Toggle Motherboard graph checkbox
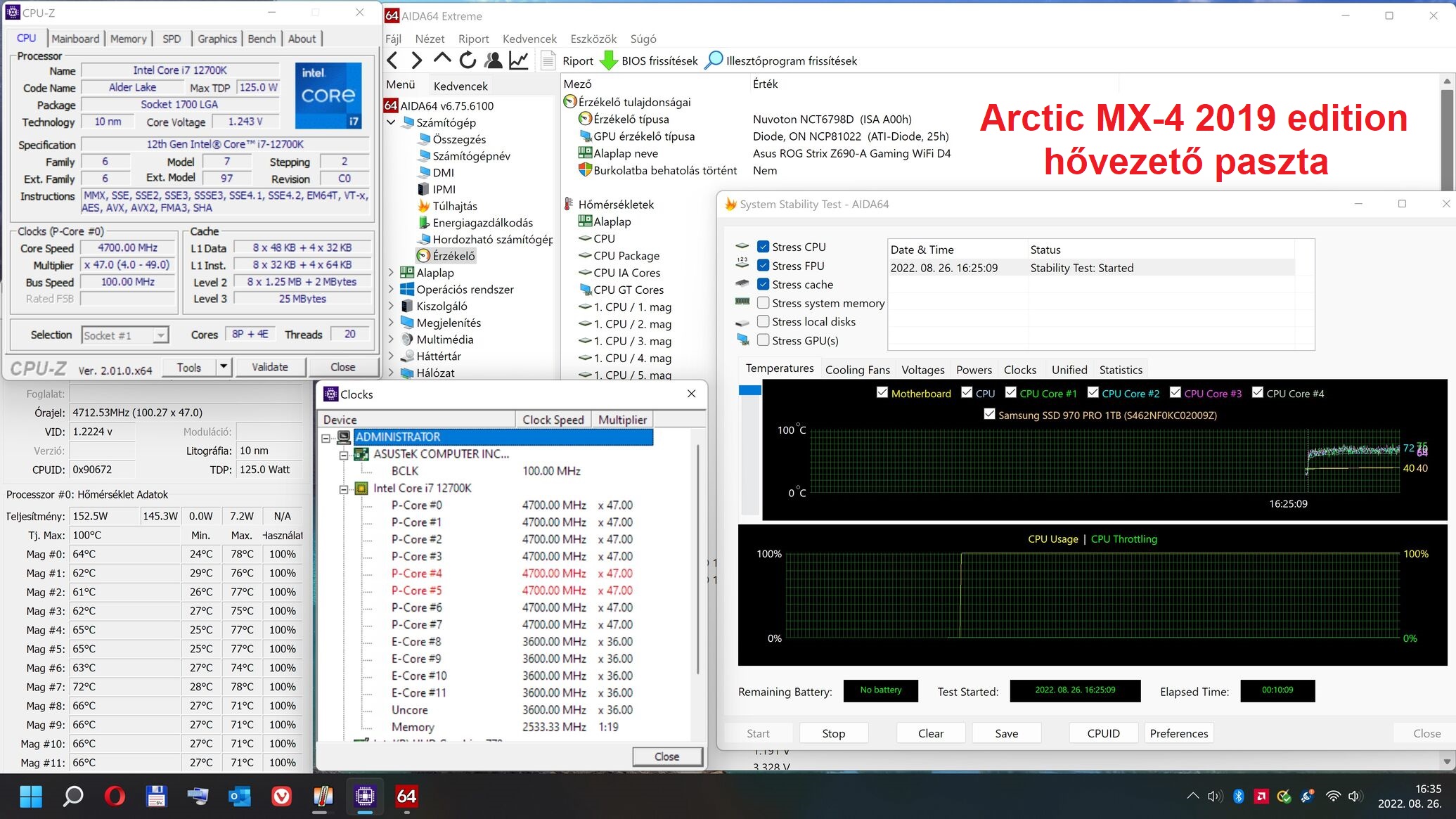Image resolution: width=1456 pixels, height=819 pixels. pyautogui.click(x=882, y=392)
